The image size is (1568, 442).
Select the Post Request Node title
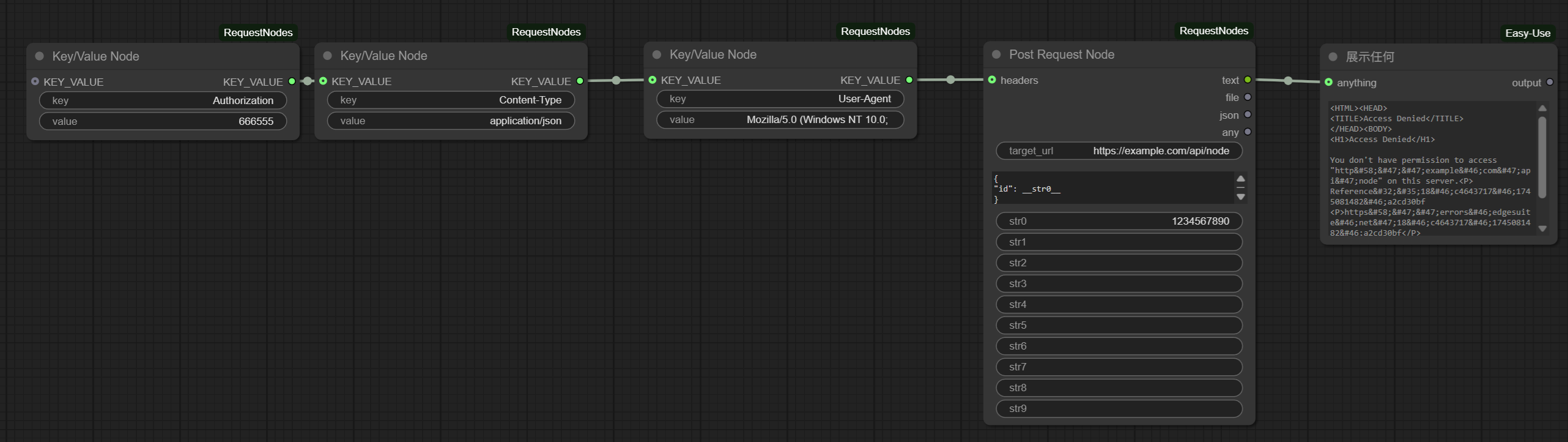pyautogui.click(x=1062, y=54)
